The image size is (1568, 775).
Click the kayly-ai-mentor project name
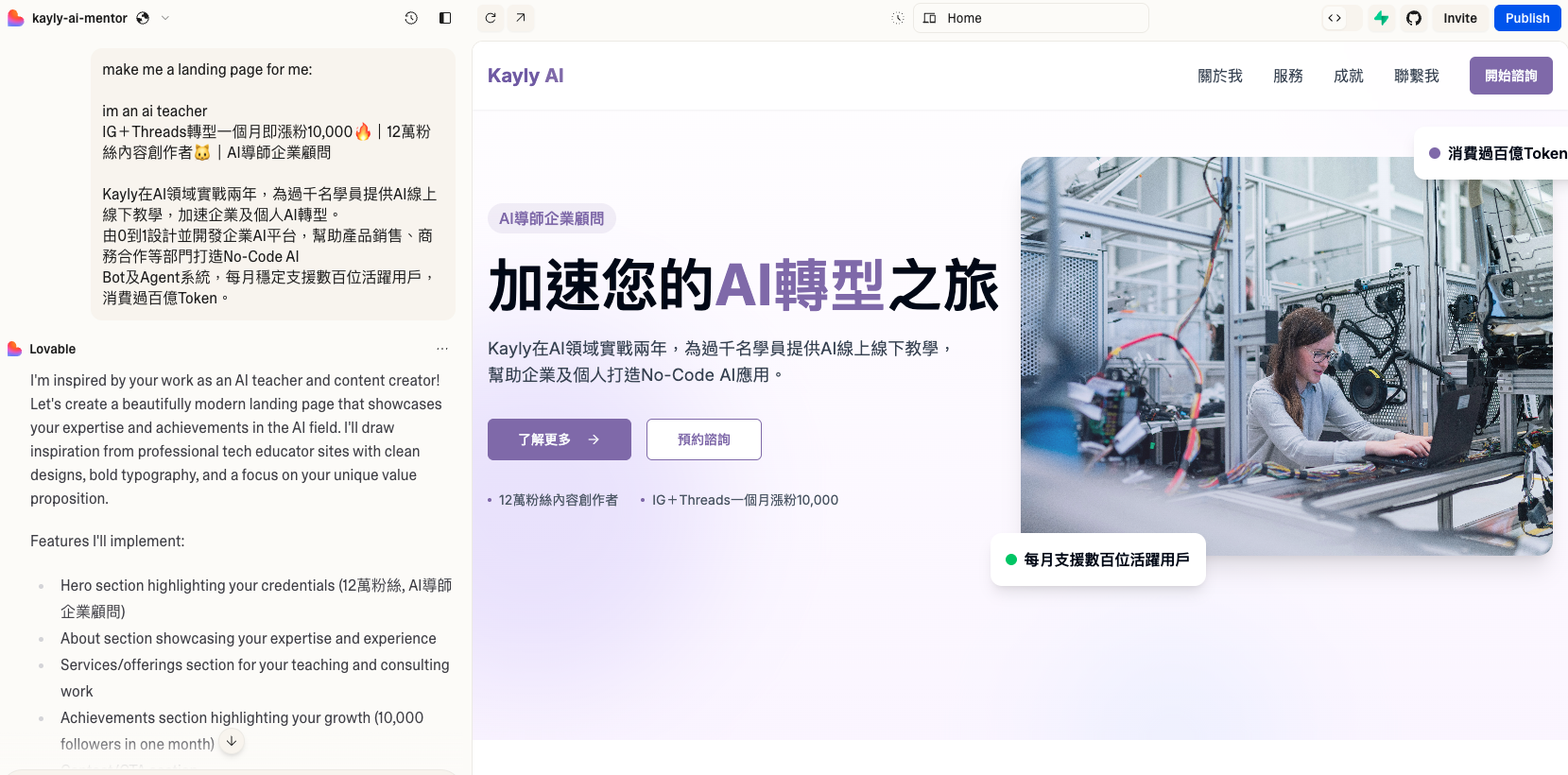79,18
